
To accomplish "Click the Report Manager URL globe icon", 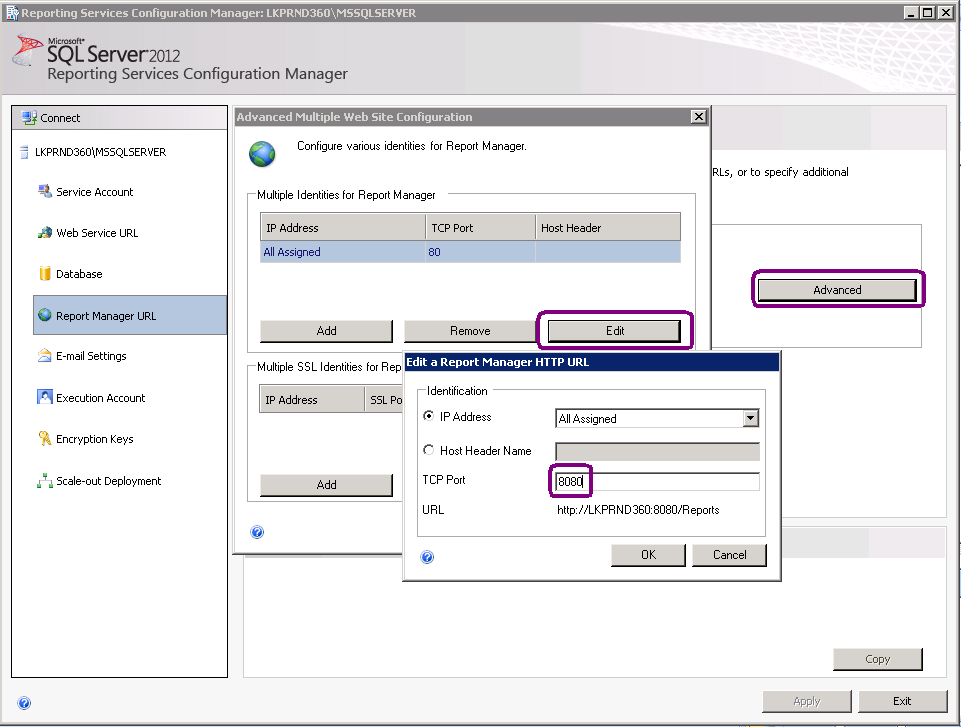I will (x=45, y=315).
